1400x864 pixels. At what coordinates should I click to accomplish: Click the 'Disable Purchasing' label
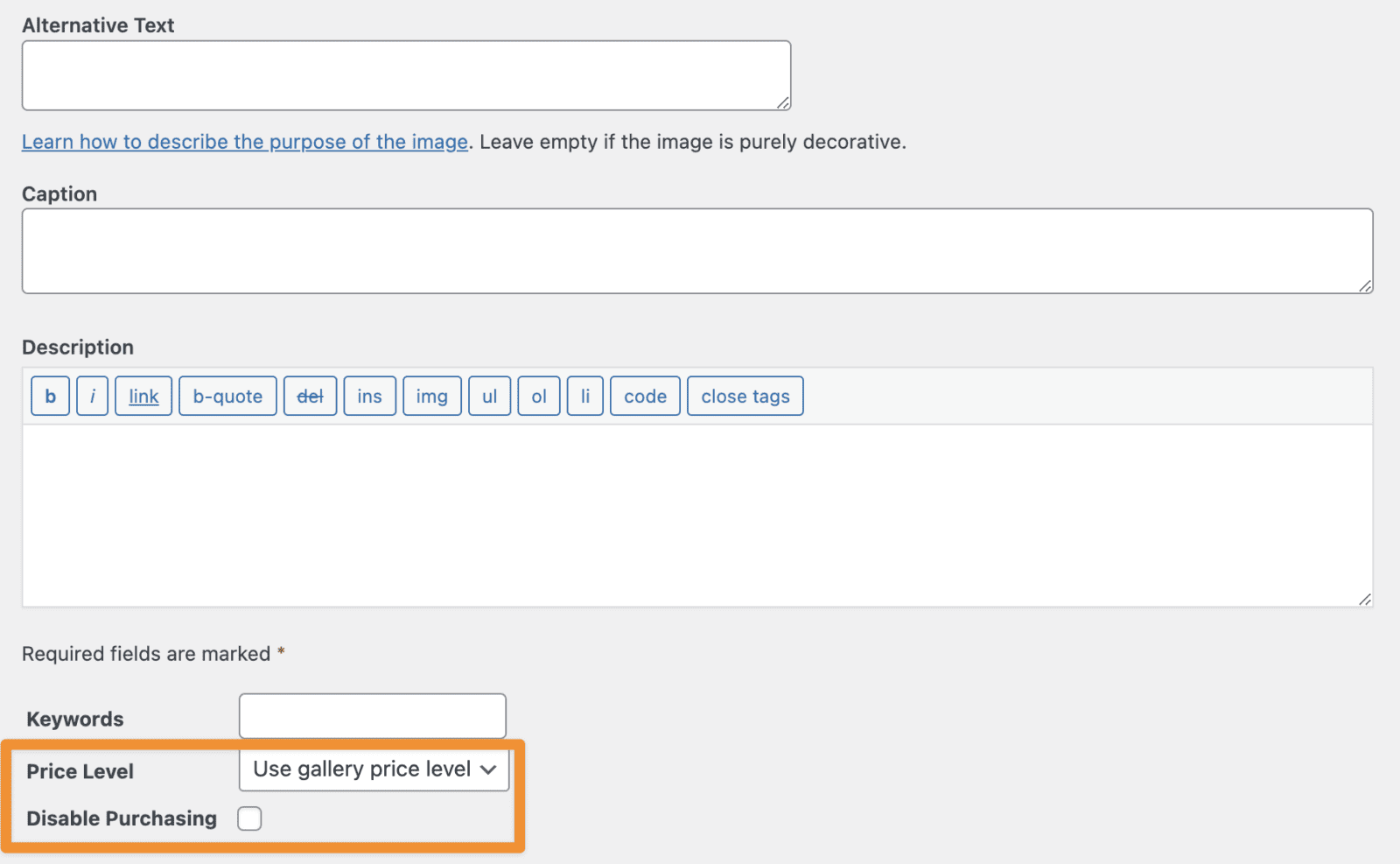tap(122, 818)
